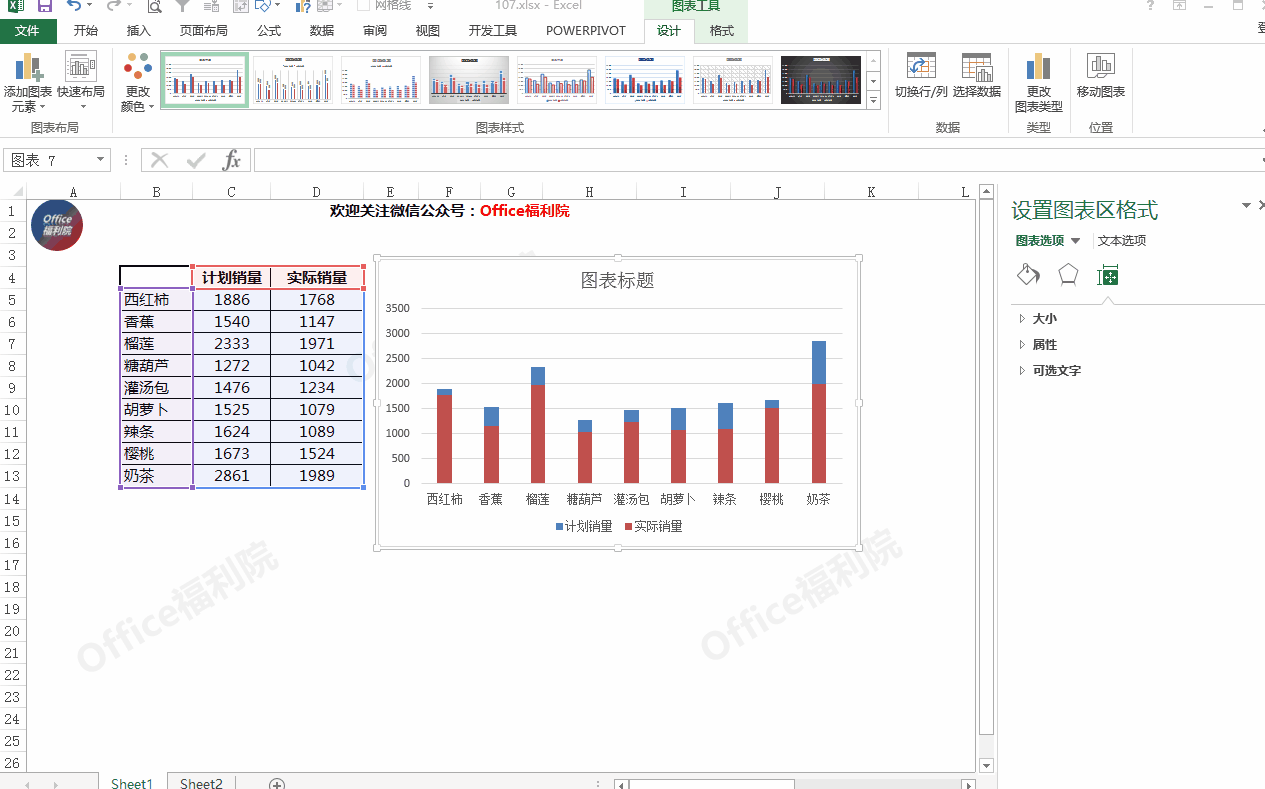Viewport: 1265px width, 789px height.
Task: Switch to the 数据 (Data) tab
Action: pyautogui.click(x=322, y=31)
